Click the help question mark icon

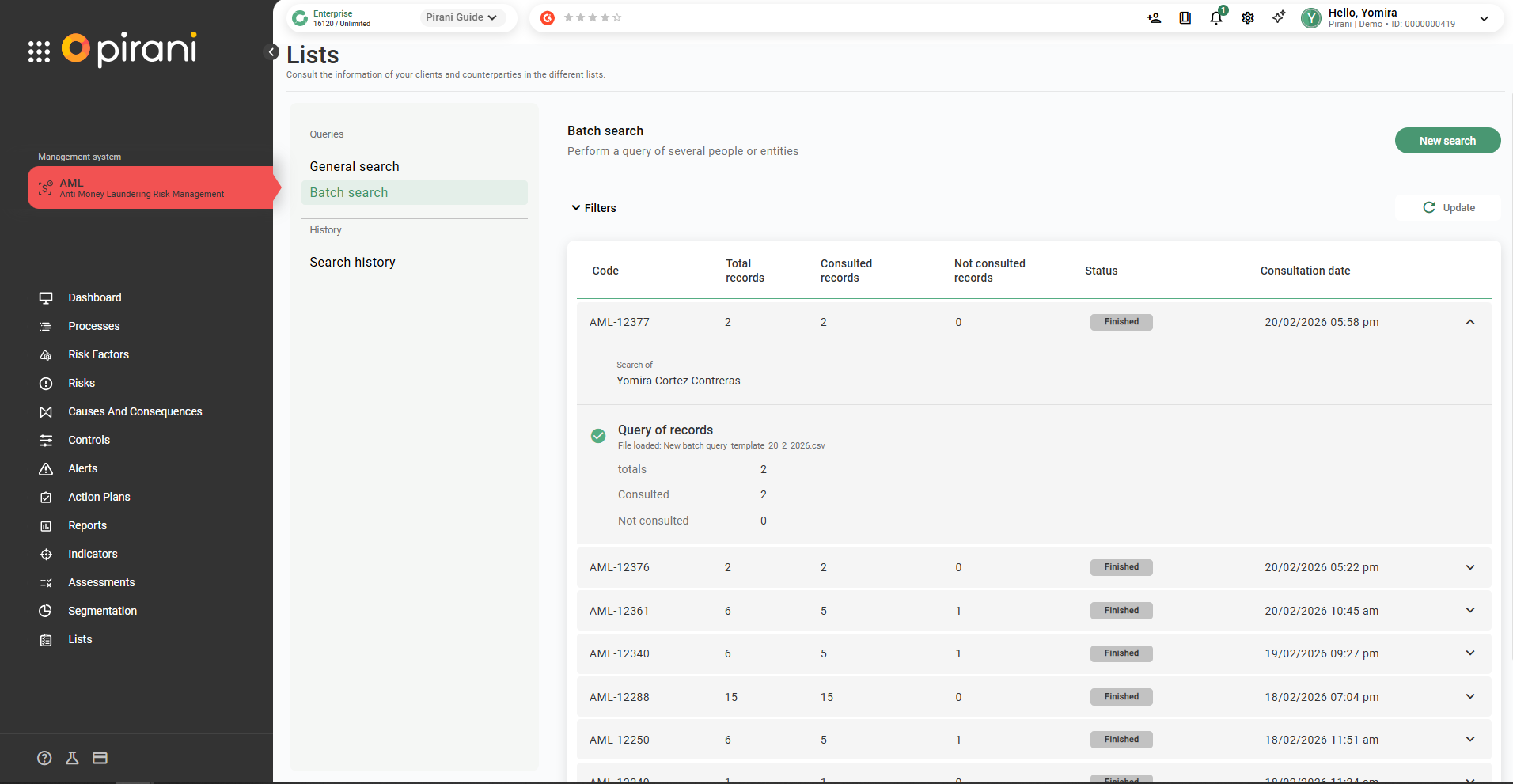coord(44,758)
